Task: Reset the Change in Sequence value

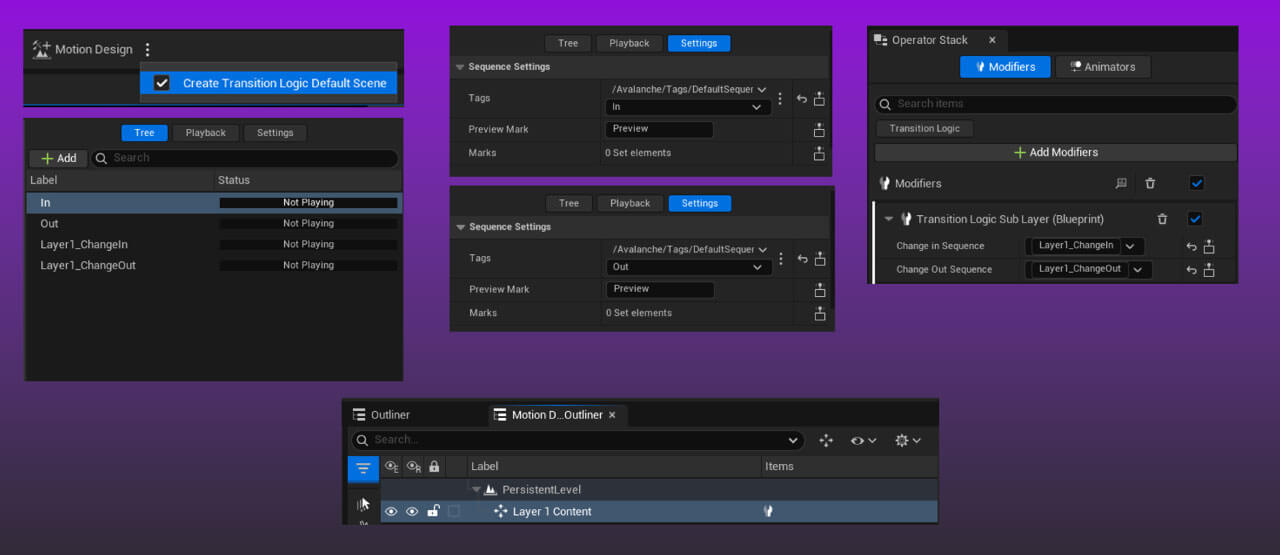Action: [1191, 246]
